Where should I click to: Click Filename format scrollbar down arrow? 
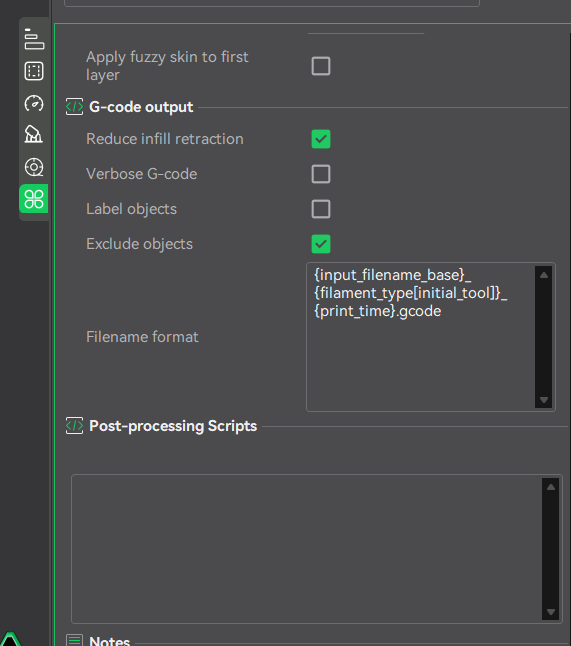544,400
